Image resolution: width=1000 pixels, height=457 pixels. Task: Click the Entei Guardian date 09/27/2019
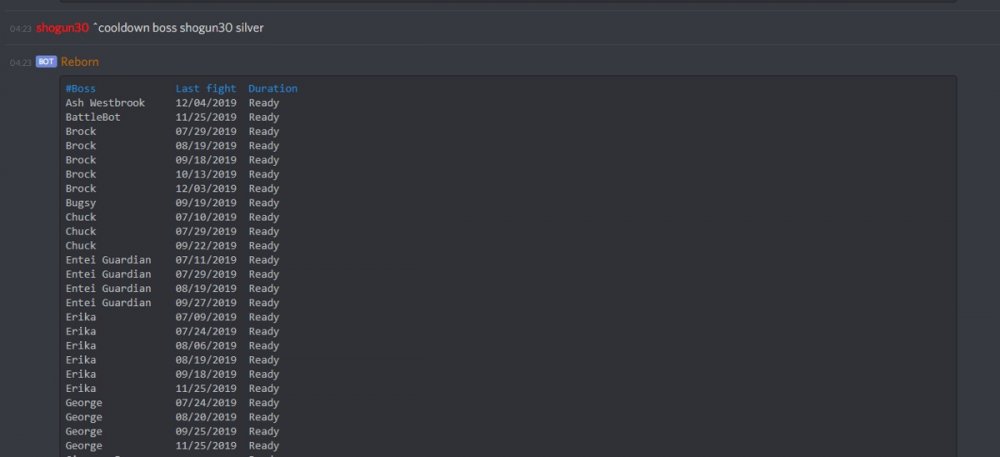tap(206, 303)
